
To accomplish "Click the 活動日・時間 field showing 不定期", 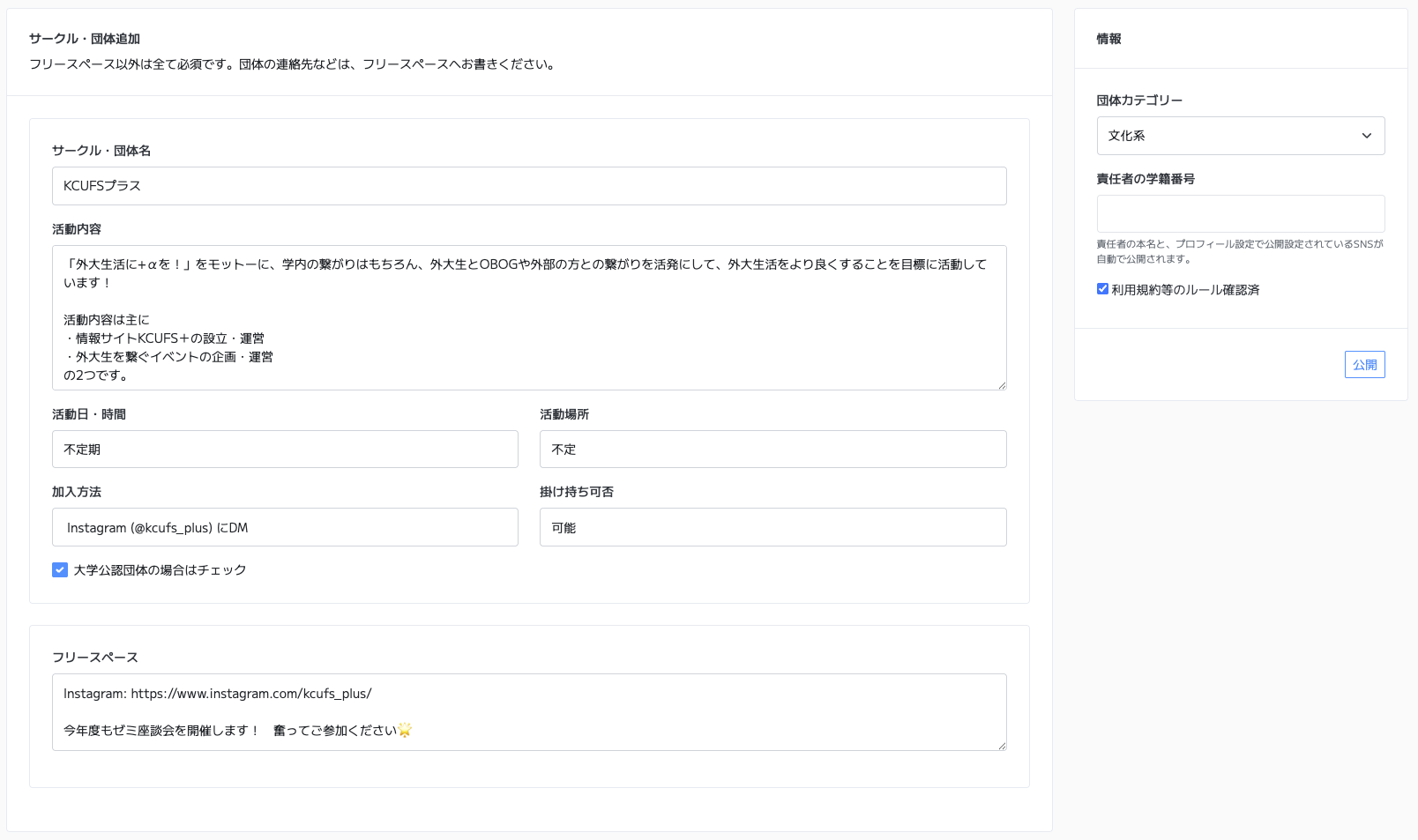I will pyautogui.click(x=285, y=450).
